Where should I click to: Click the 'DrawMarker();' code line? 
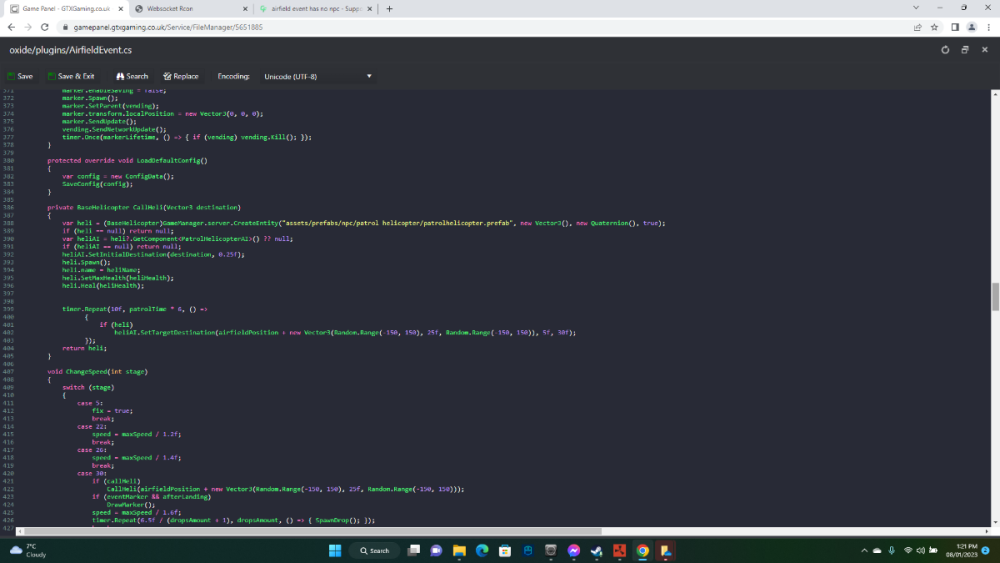tap(131, 504)
